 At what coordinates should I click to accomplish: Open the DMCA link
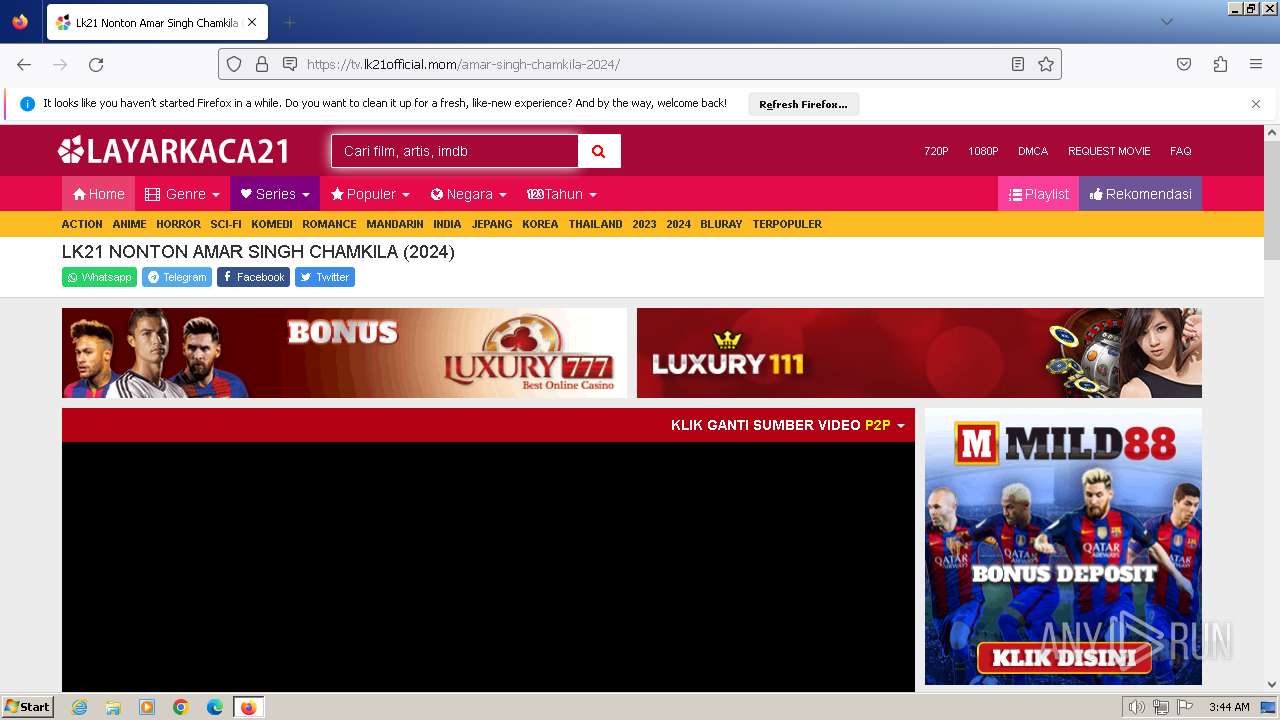1033,151
